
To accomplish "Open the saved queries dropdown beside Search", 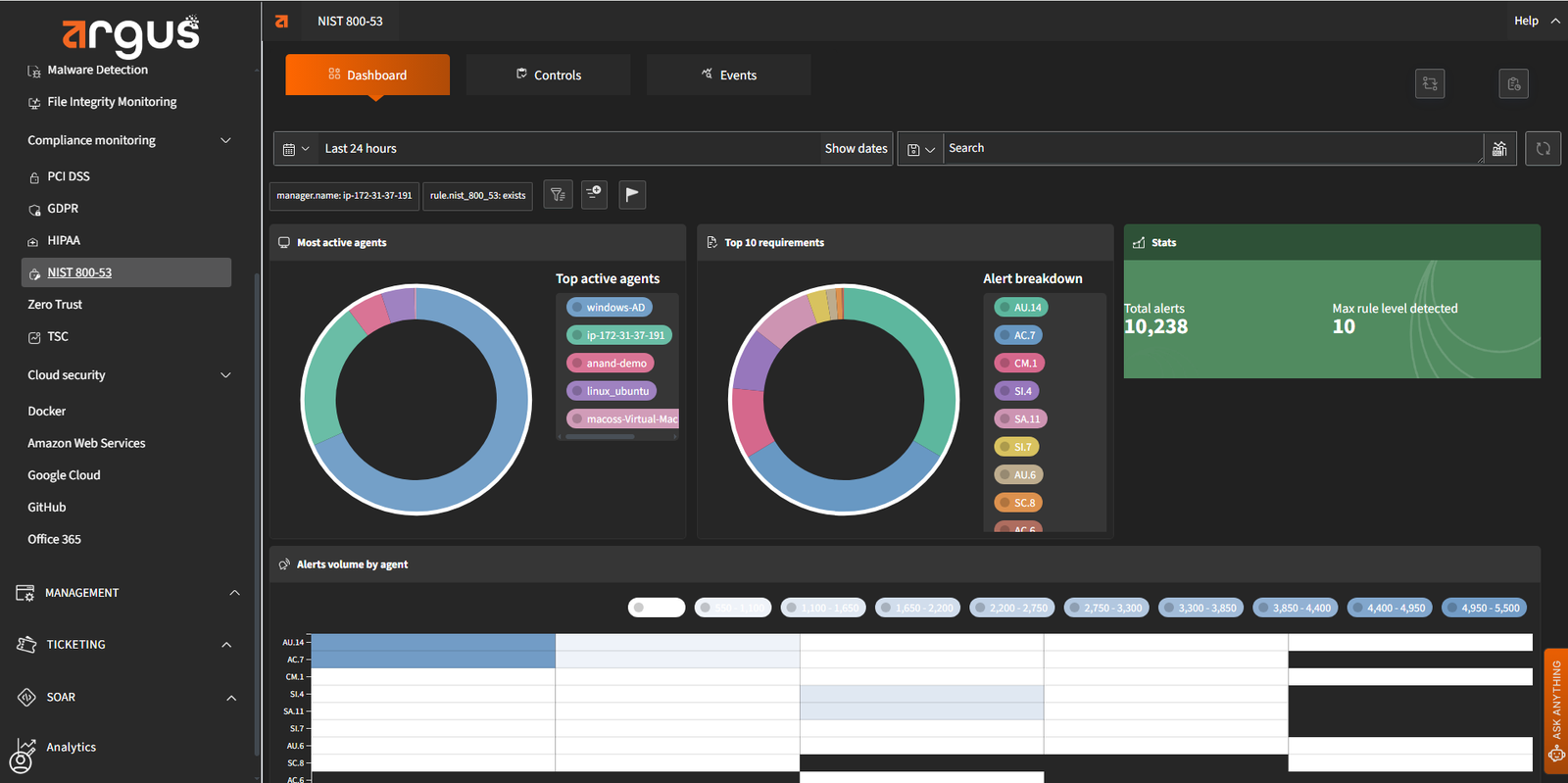I will (x=920, y=149).
